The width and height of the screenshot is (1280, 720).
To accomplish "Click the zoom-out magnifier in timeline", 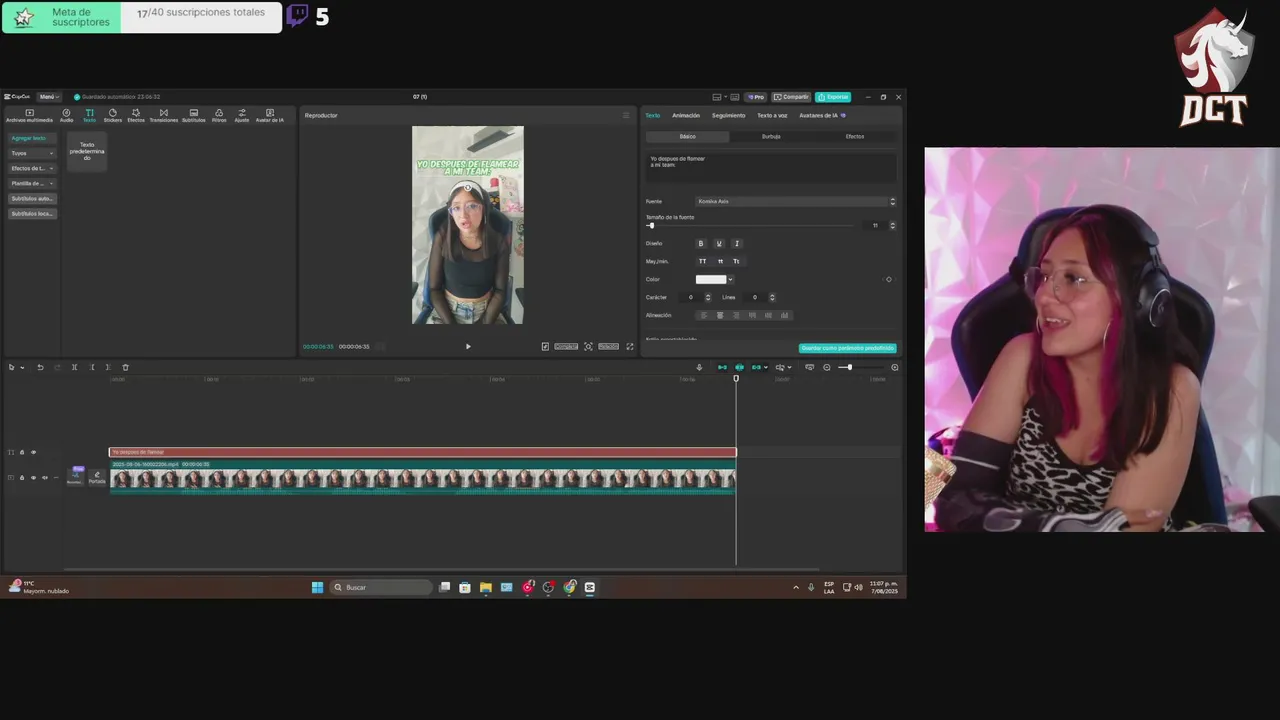I will point(826,367).
